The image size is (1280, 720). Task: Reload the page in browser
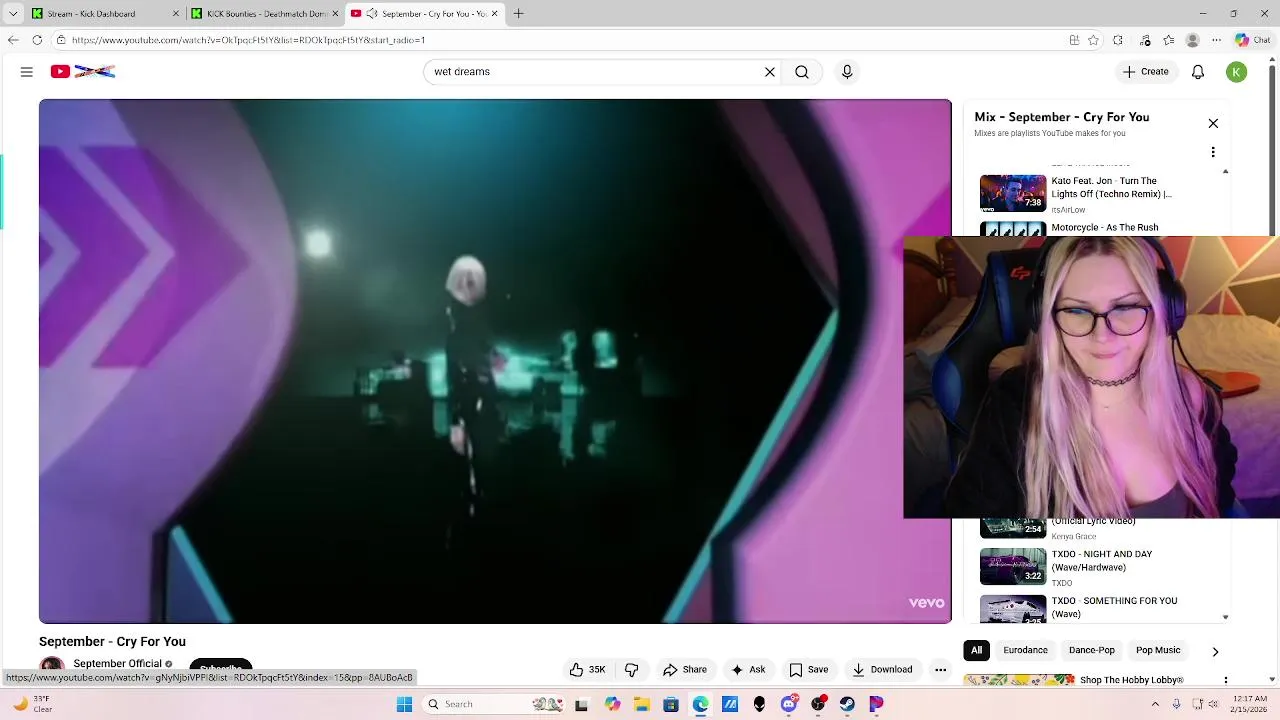coord(37,40)
